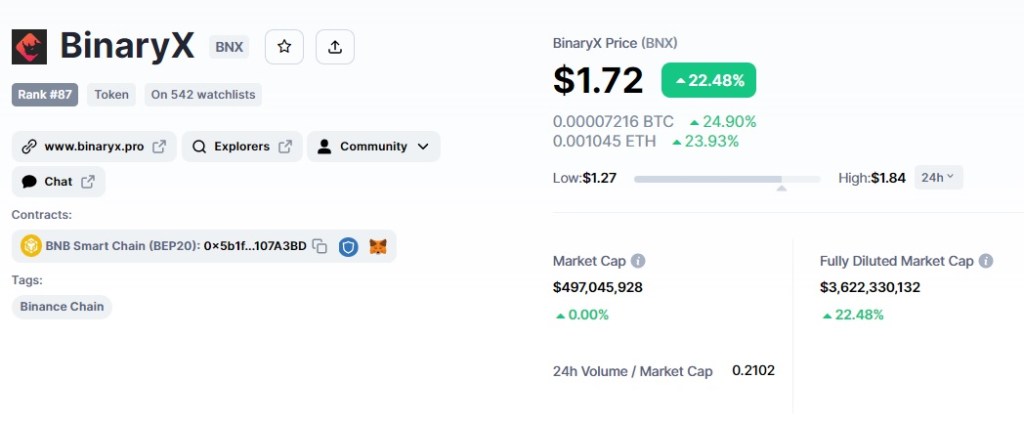This screenshot has width=1024, height=422.
Task: Visit the www.binaryx.pro website link
Action: [94, 146]
